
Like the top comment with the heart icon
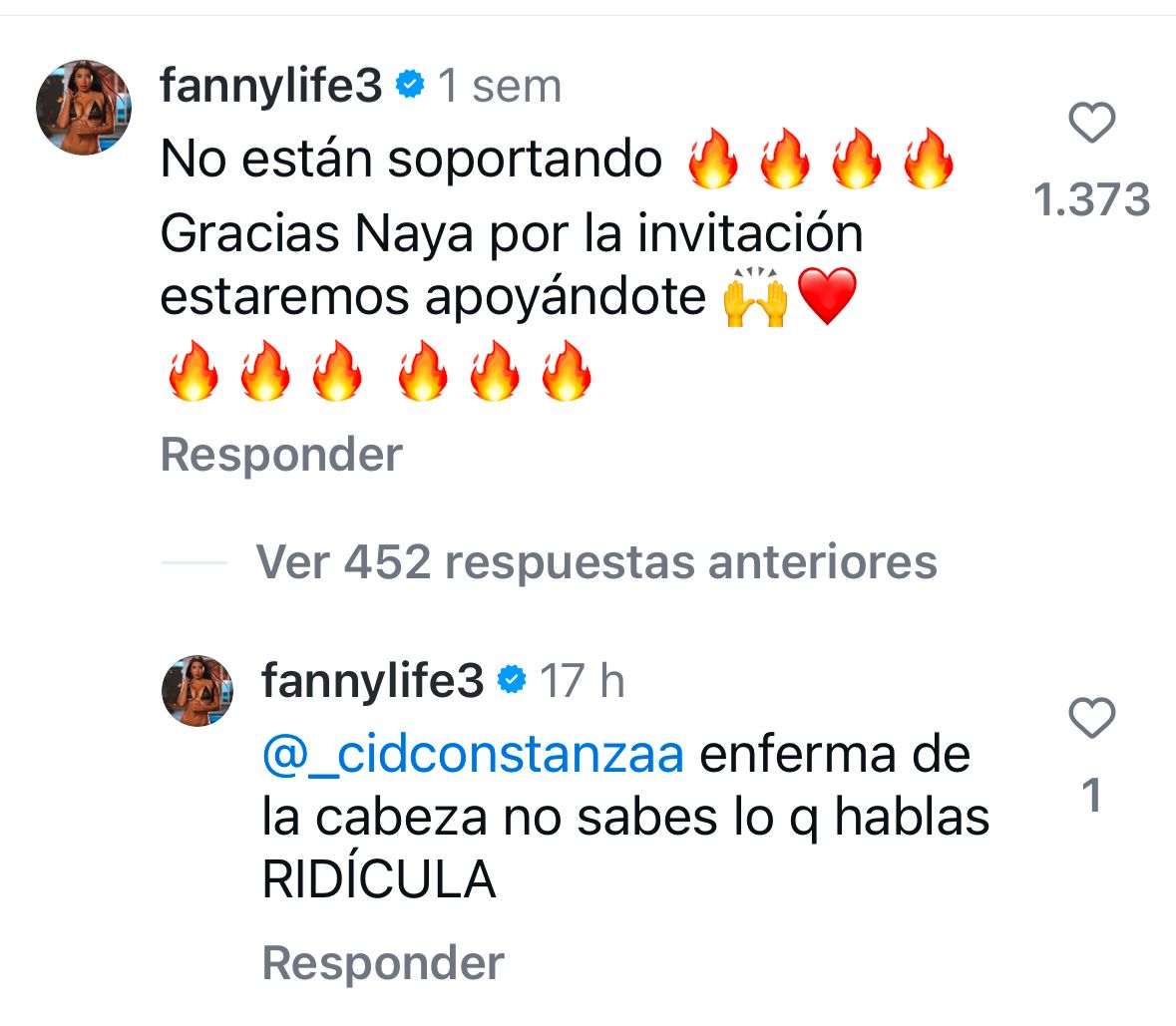(1091, 124)
